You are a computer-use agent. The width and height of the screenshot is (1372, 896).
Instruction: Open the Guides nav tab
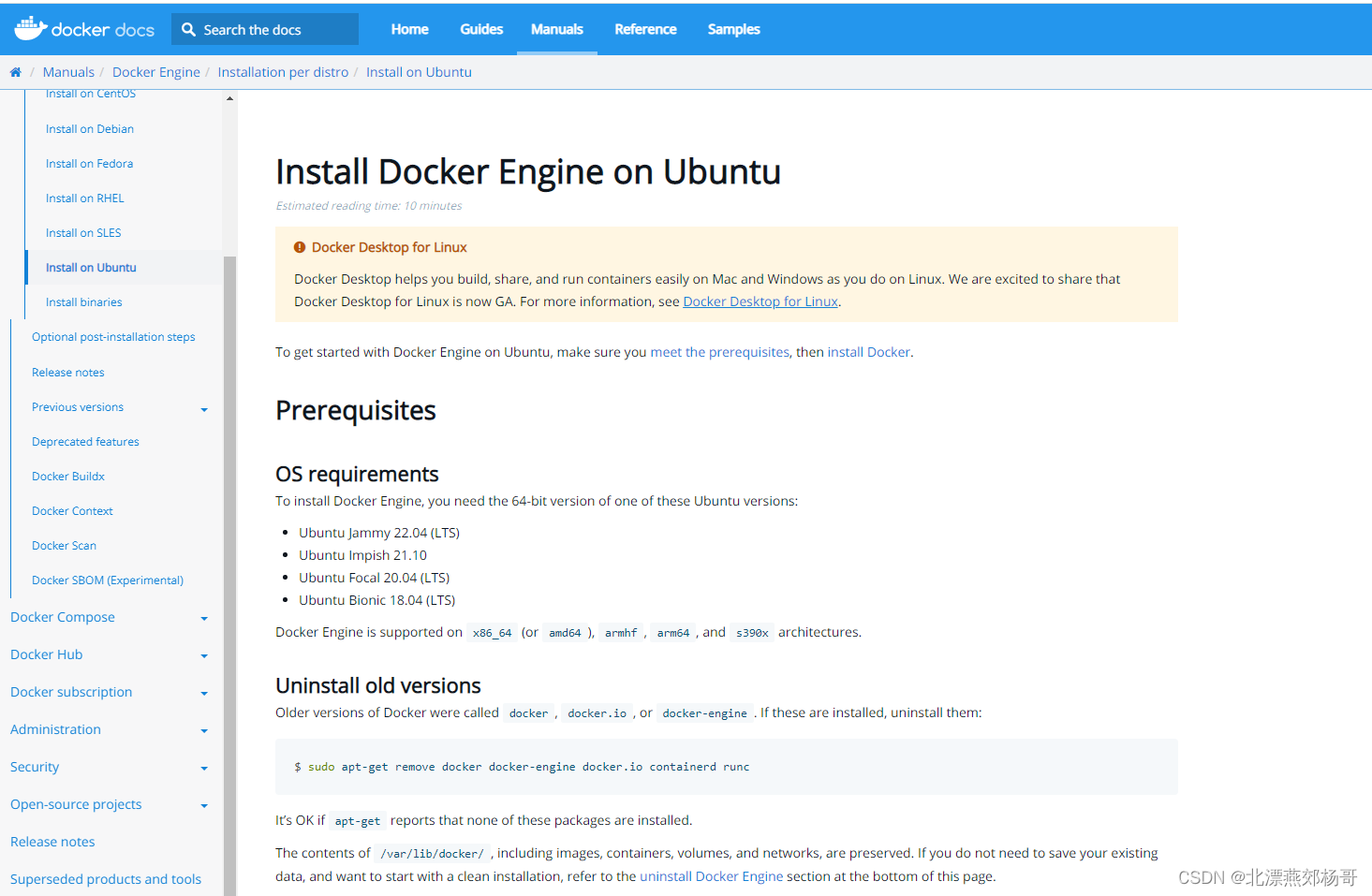[481, 29]
